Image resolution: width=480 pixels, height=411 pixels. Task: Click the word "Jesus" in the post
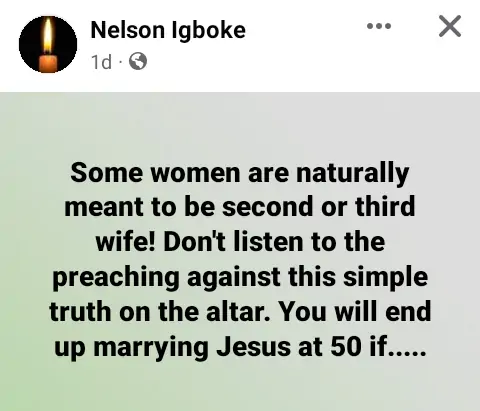pos(254,346)
